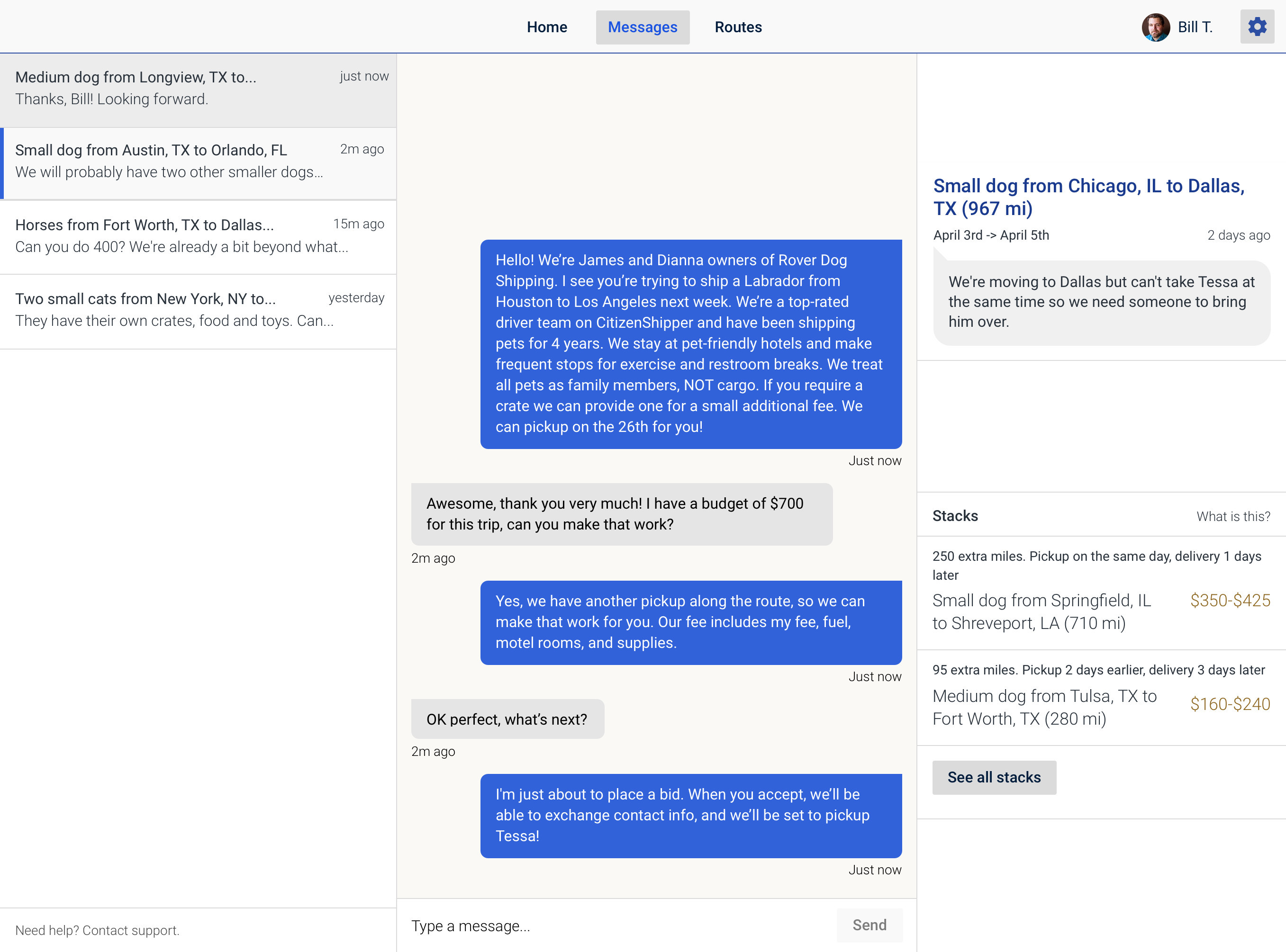Click the Bill T. username
The height and width of the screenshot is (952, 1286).
tap(1195, 27)
